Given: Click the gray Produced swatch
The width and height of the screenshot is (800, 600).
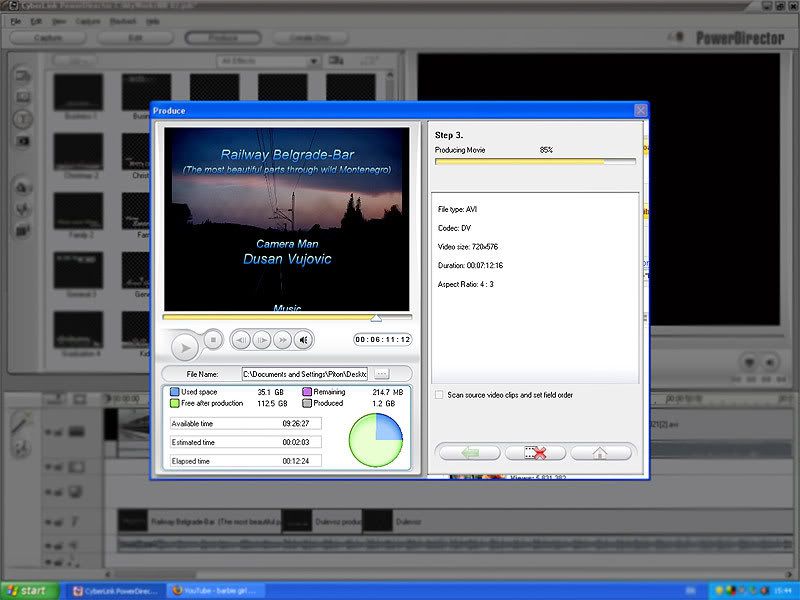Looking at the screenshot, I should [307, 403].
